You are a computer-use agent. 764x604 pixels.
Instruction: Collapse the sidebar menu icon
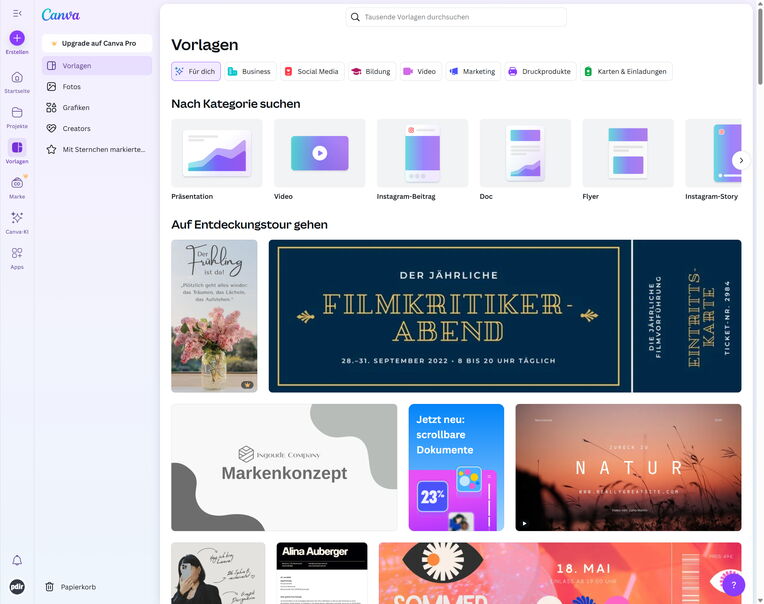point(17,13)
